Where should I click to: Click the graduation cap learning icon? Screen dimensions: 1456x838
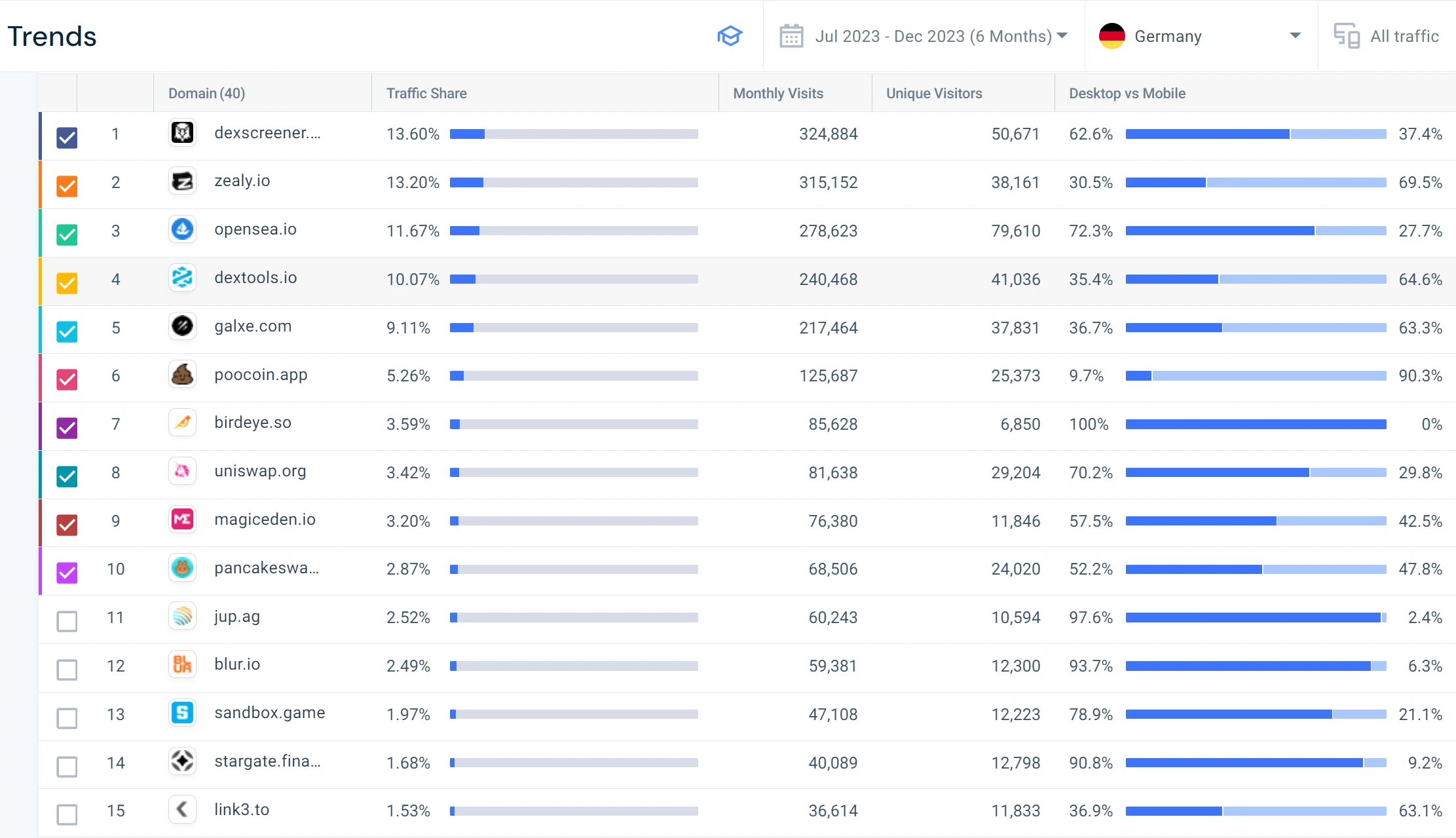click(x=730, y=36)
